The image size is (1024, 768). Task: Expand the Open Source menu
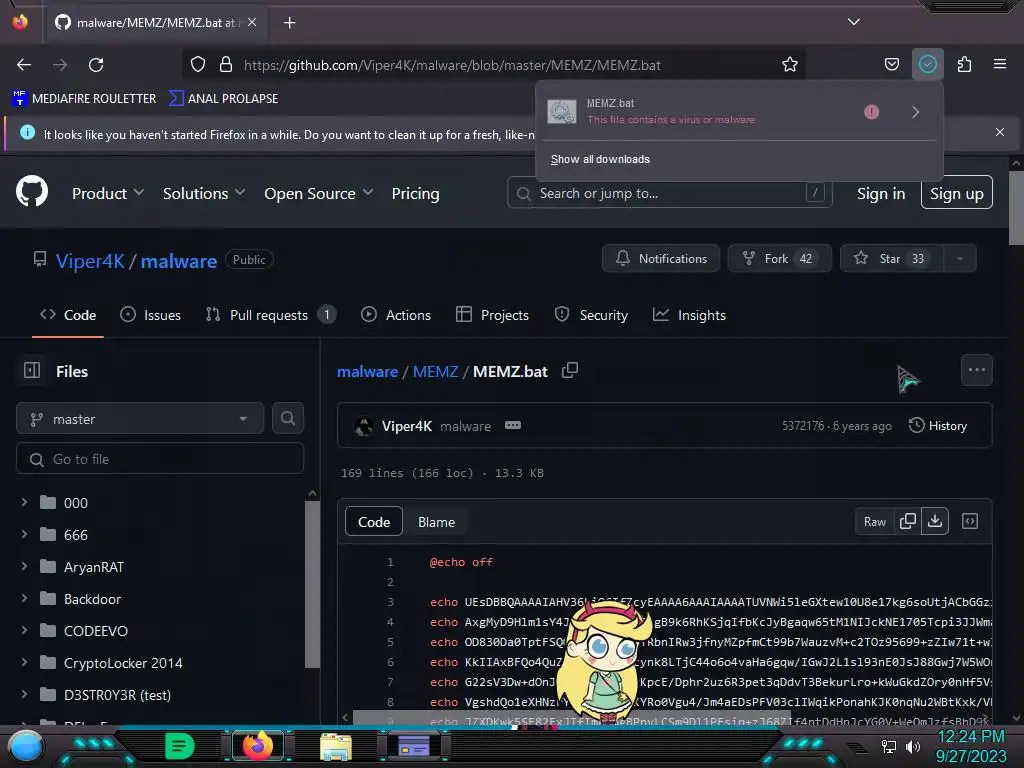click(319, 193)
